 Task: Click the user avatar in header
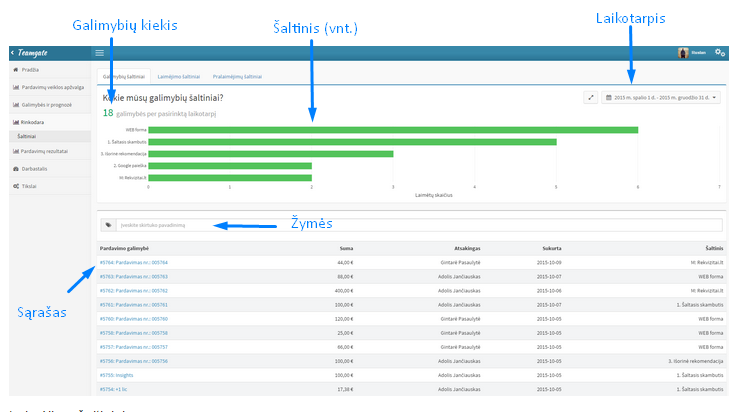point(683,53)
